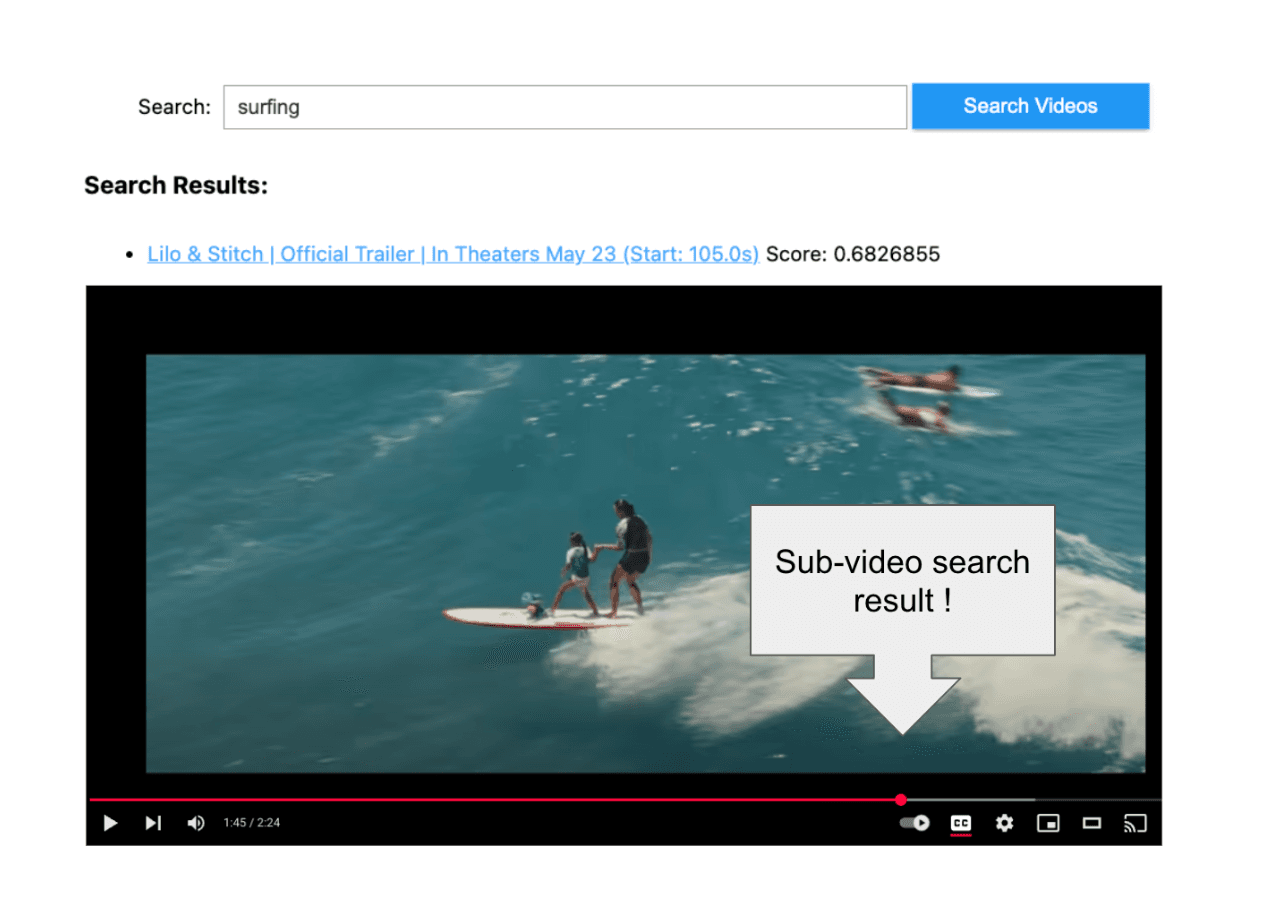
Task: Unmute audio using the speaker icon
Action: click(x=195, y=822)
